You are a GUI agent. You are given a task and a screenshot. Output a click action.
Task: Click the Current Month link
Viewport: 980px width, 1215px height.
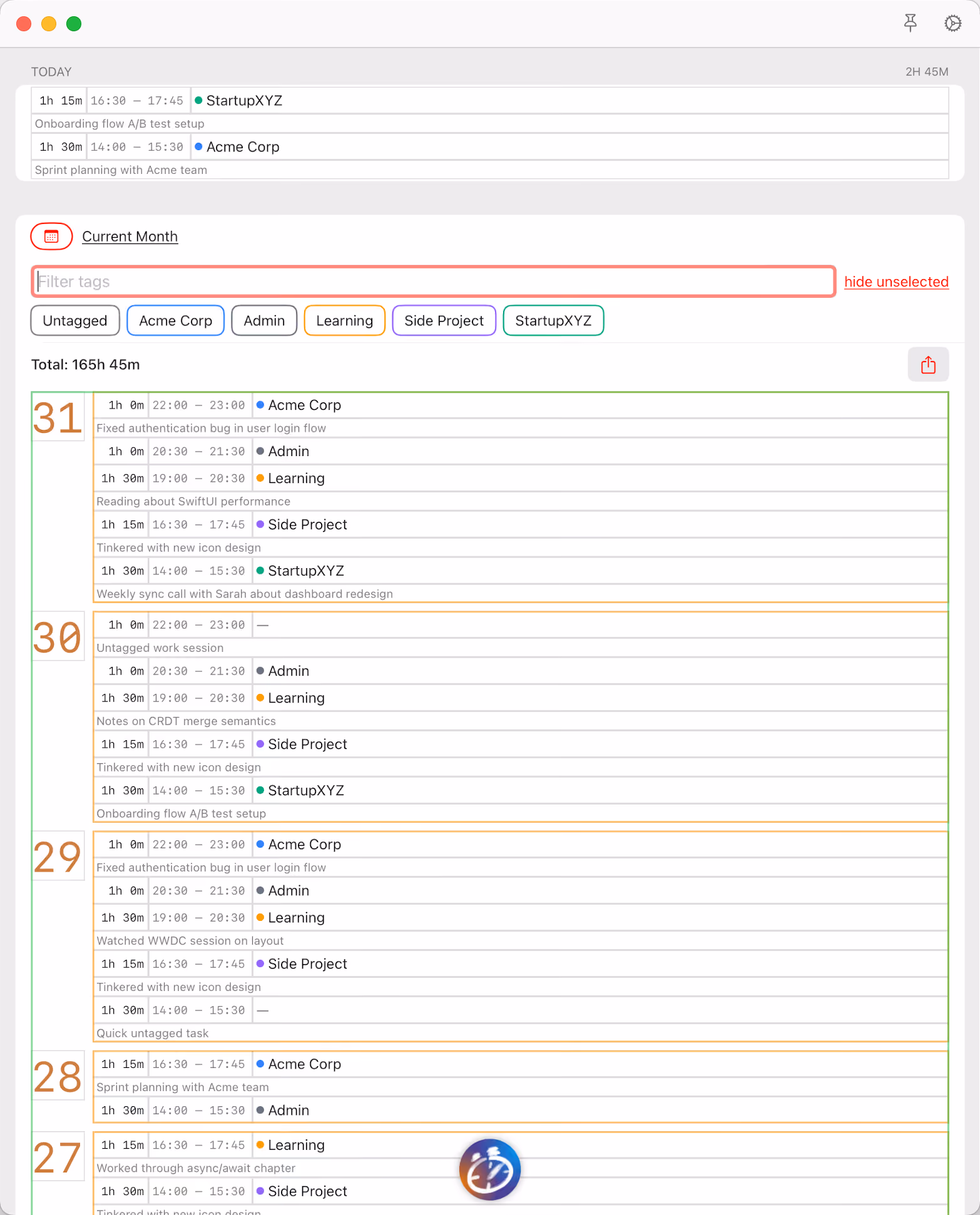point(130,236)
